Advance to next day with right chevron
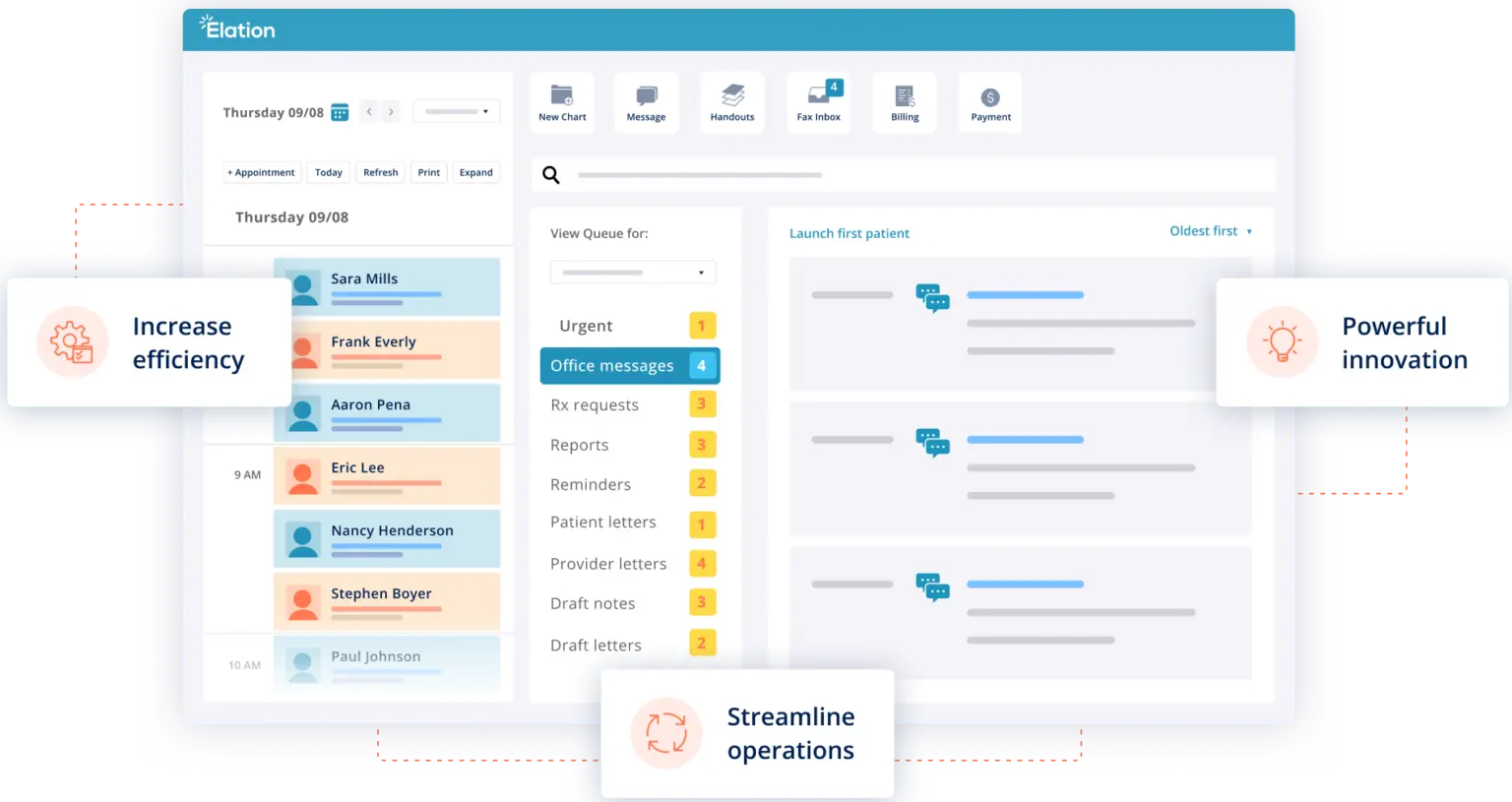 point(391,112)
